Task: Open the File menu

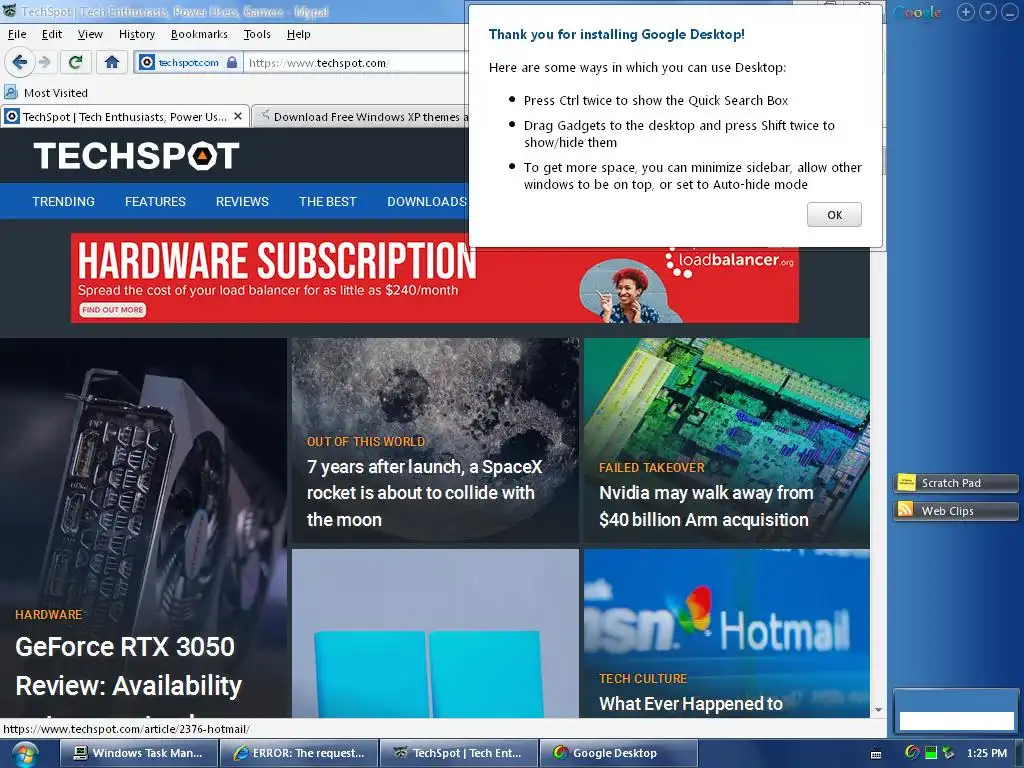Action: [x=17, y=34]
